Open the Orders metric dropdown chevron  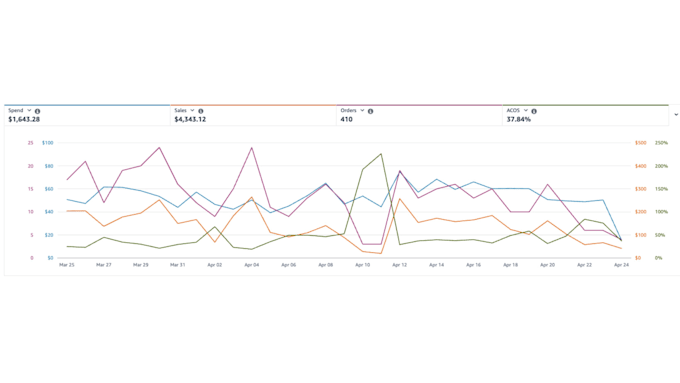[362, 111]
